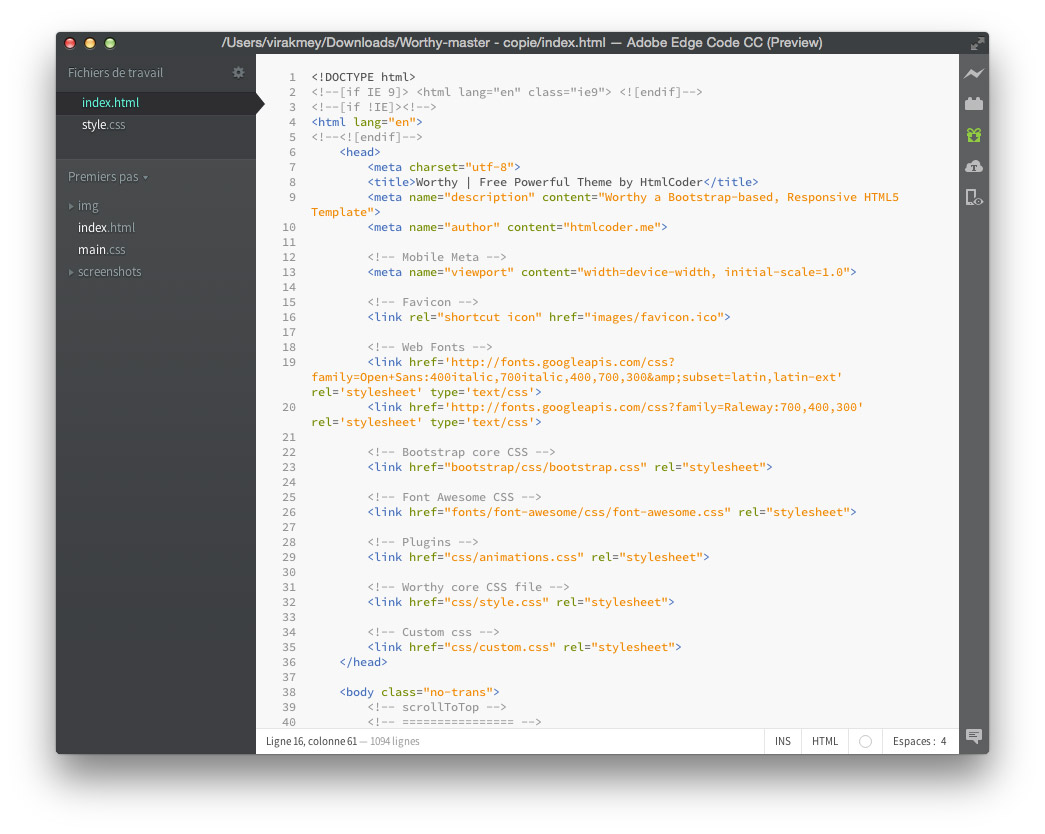The image size is (1045, 834).
Task: Enter fullscreen using the title bar arrows icon
Action: point(977,43)
